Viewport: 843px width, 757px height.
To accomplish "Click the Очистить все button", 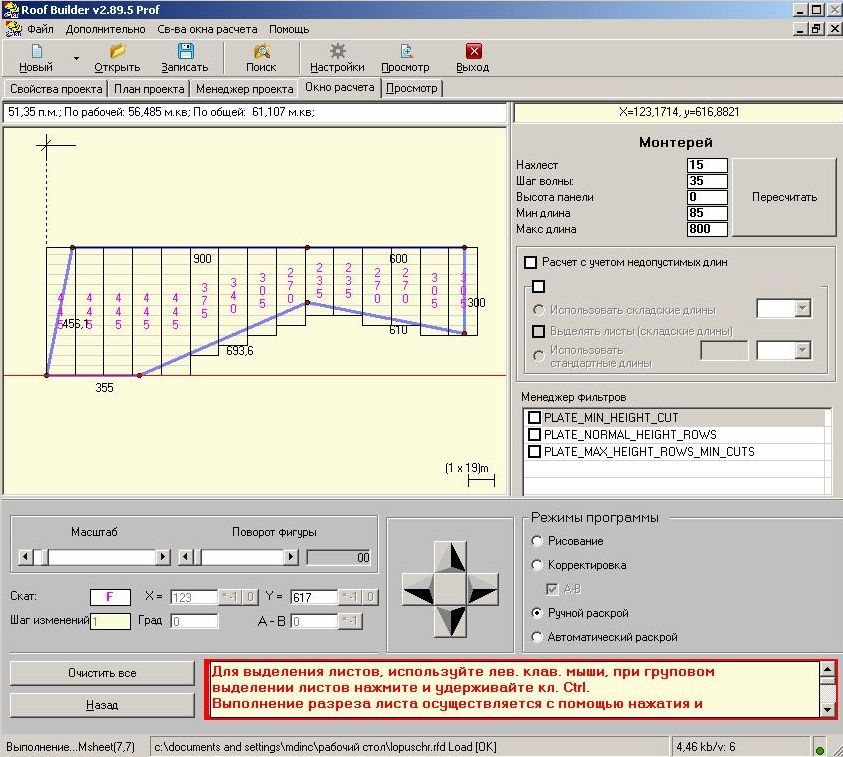I will (102, 673).
